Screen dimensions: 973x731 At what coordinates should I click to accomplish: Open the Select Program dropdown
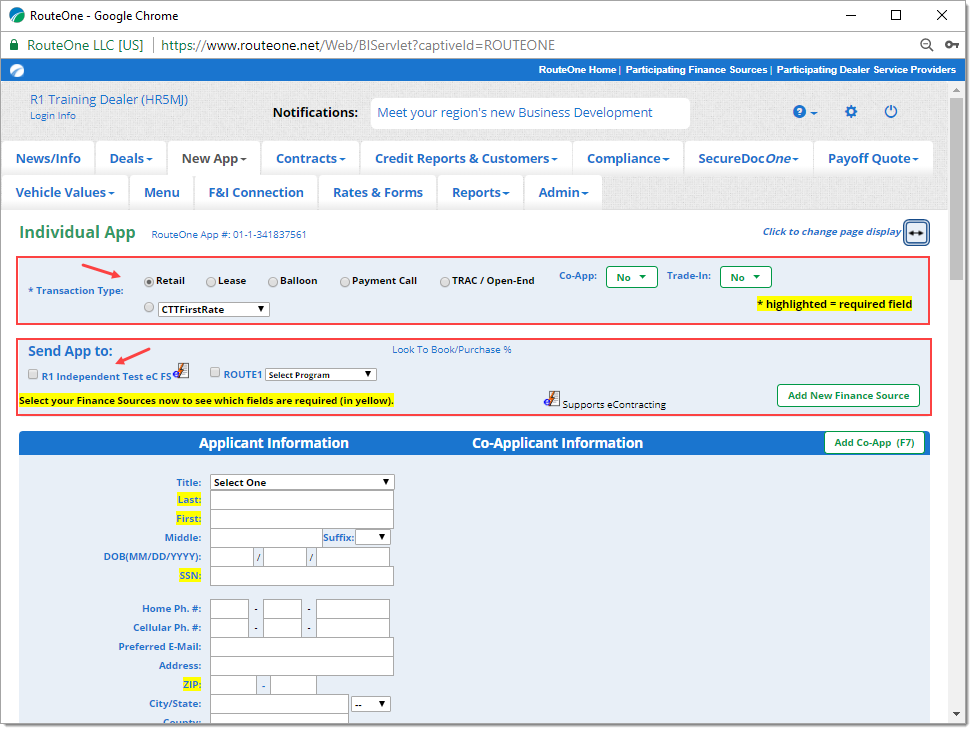pyautogui.click(x=321, y=375)
